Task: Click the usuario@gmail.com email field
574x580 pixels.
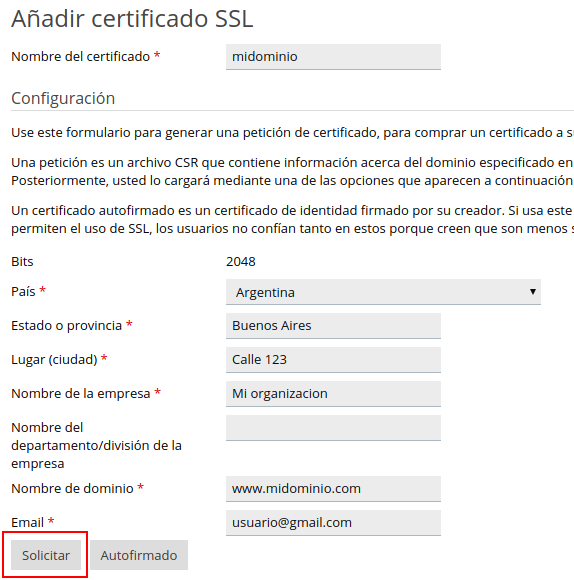Action: [333, 523]
